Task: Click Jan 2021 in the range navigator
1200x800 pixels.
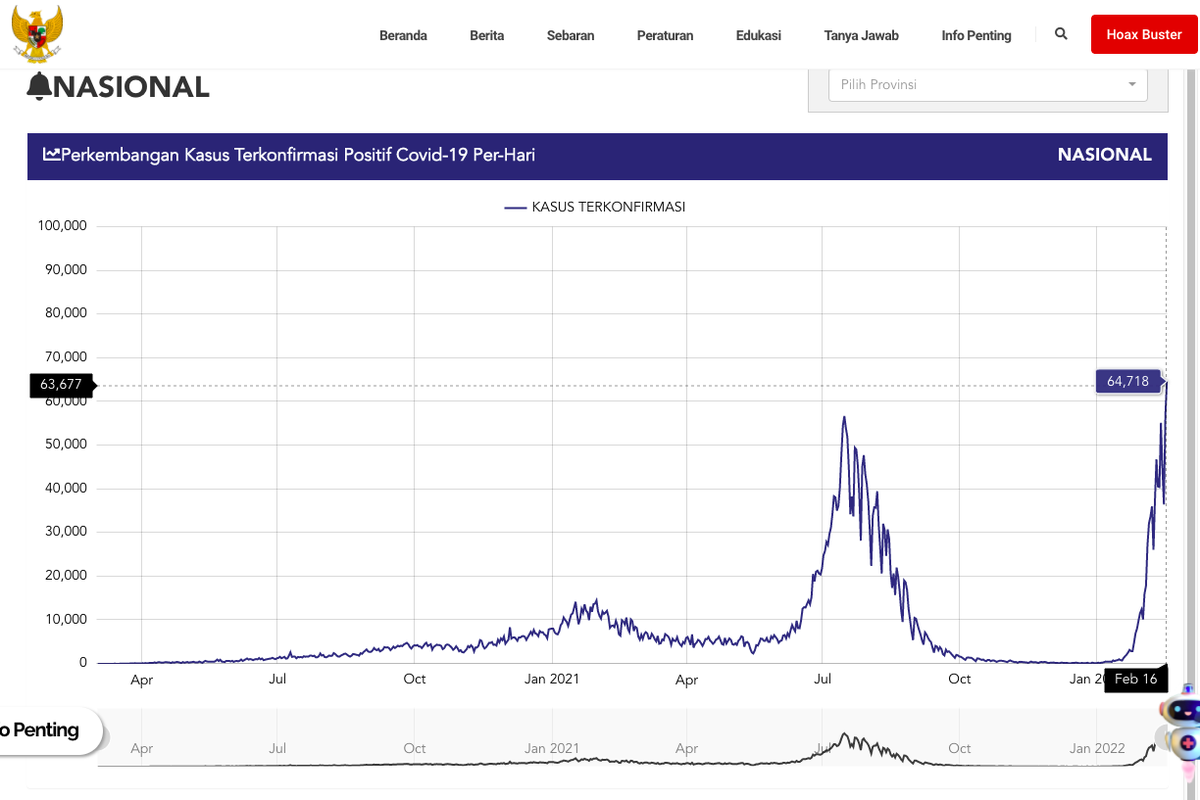Action: (551, 748)
